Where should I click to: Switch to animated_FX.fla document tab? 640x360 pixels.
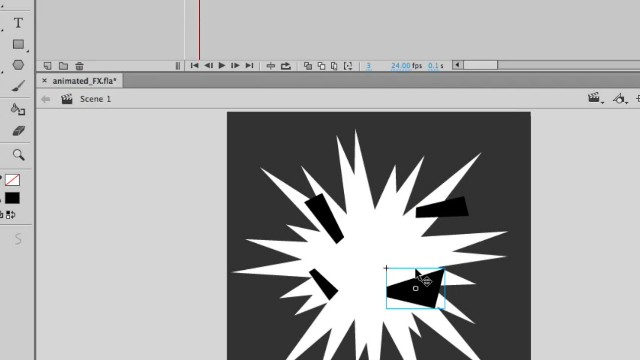[84, 81]
